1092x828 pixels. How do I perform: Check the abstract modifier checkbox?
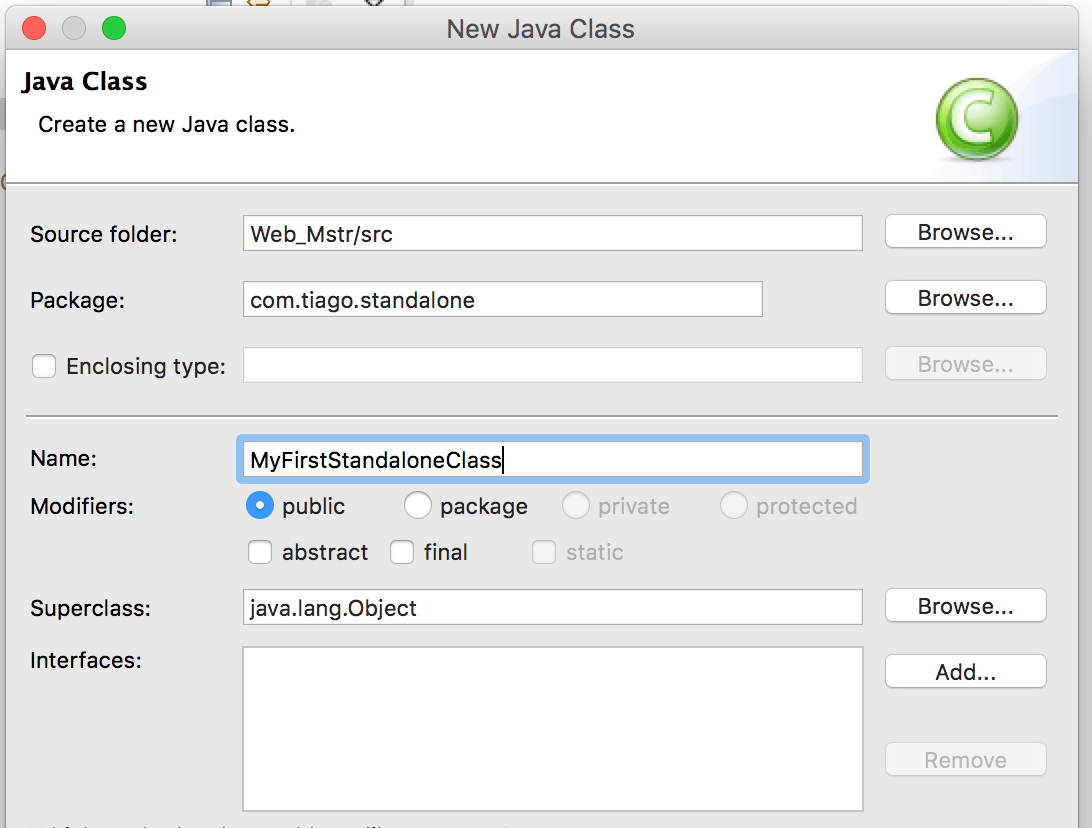pos(260,552)
